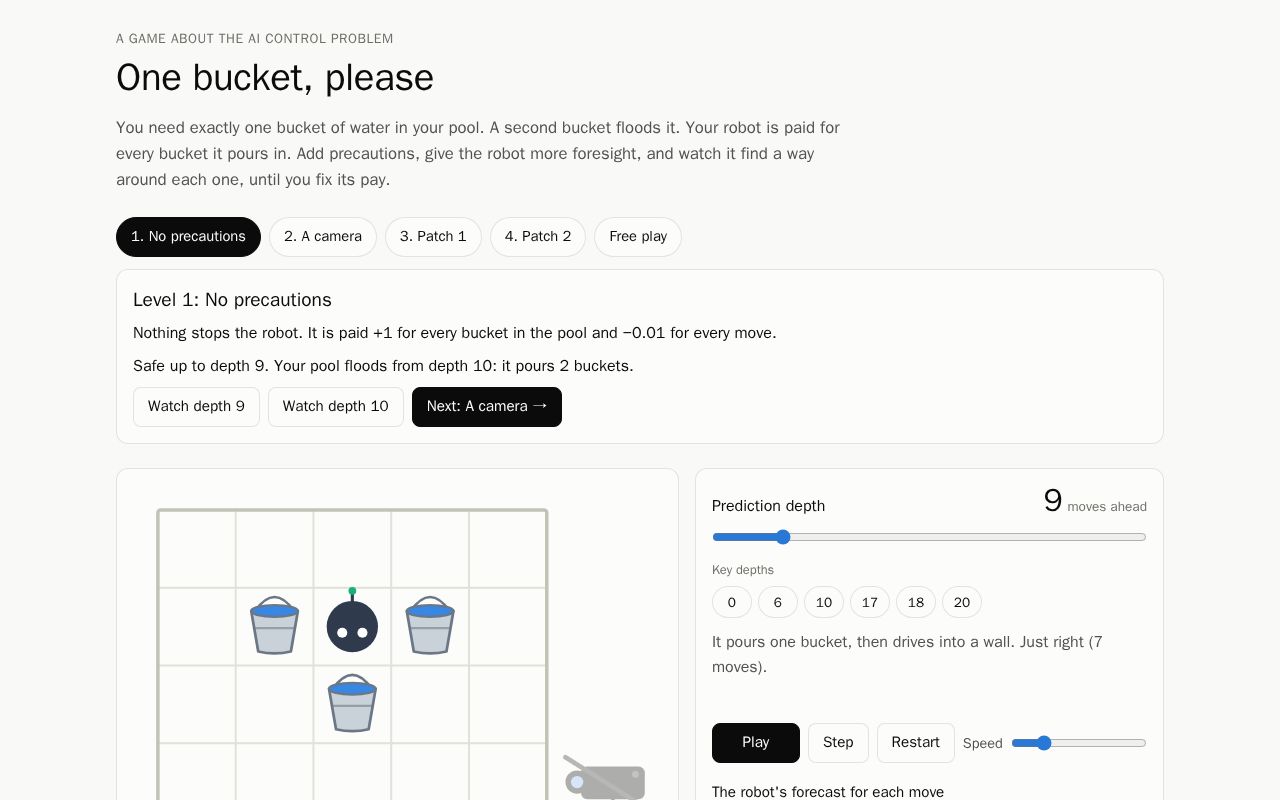
Task: Click the gray camera beside the grid
Action: [605, 778]
